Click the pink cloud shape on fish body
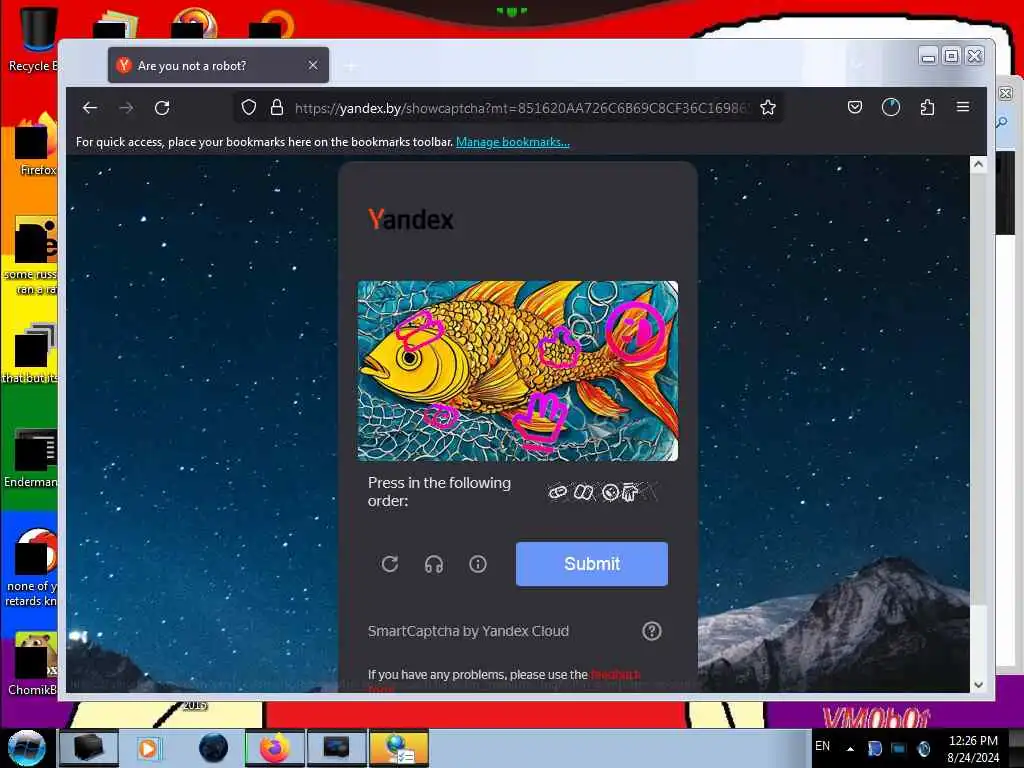This screenshot has width=1024, height=768. [x=559, y=347]
